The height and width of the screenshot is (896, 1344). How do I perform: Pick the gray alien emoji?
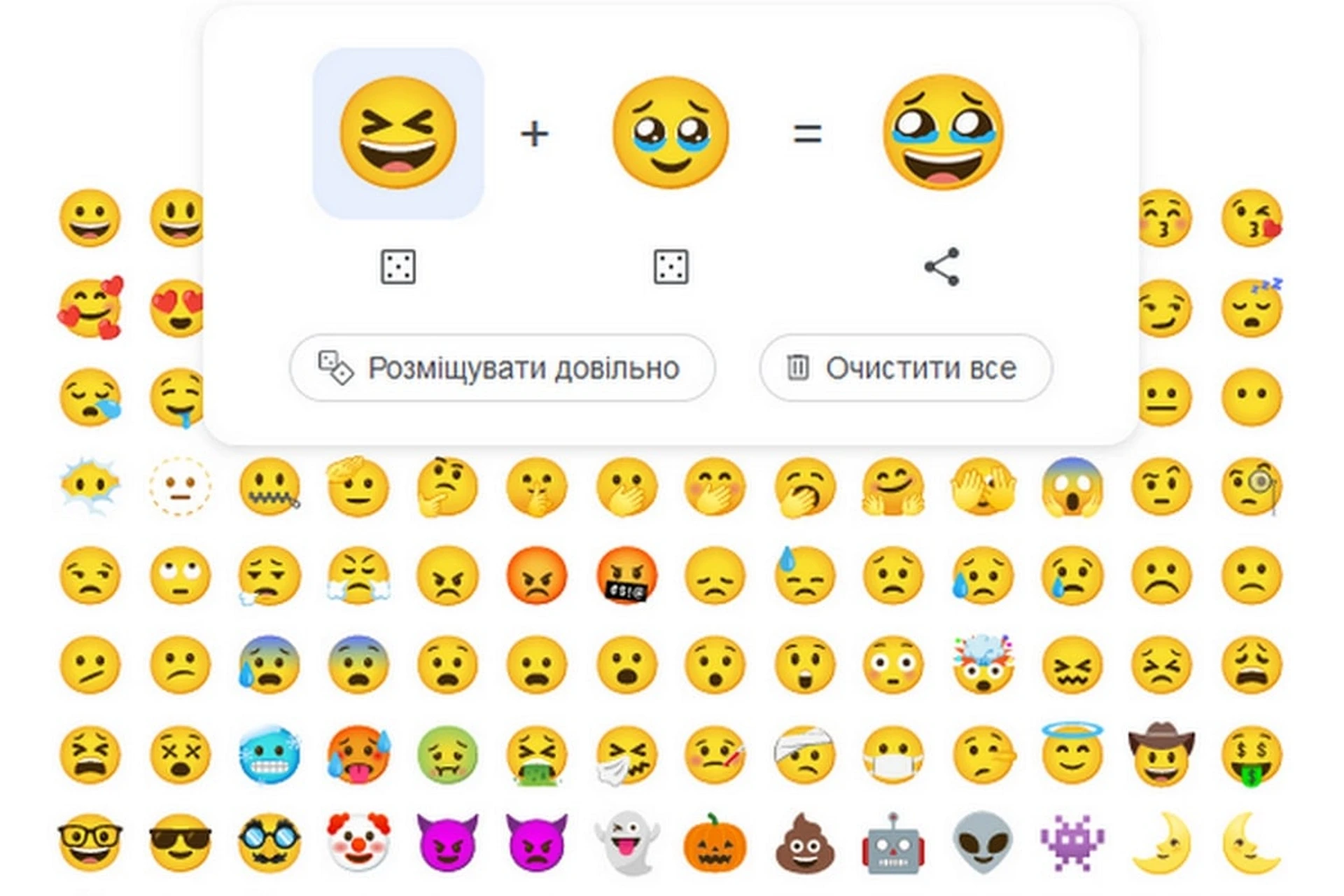[x=983, y=843]
